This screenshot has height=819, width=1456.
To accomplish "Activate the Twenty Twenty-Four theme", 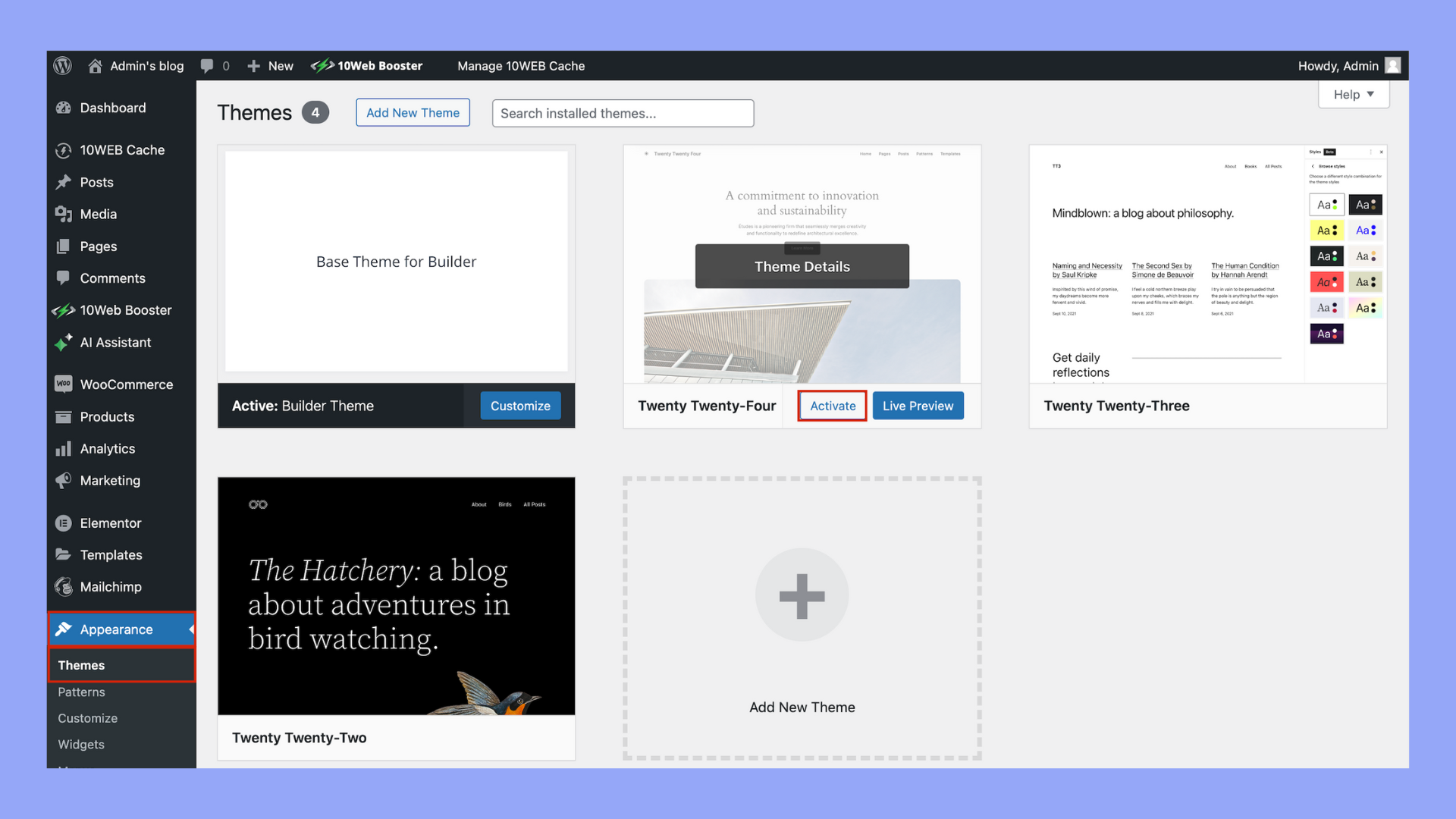I will tap(833, 406).
